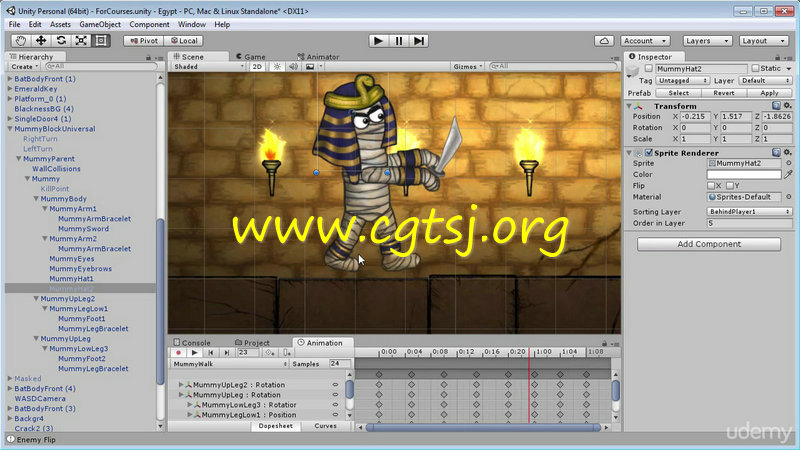
Task: Toggle MummyHat2 active checkbox
Action: [648, 68]
